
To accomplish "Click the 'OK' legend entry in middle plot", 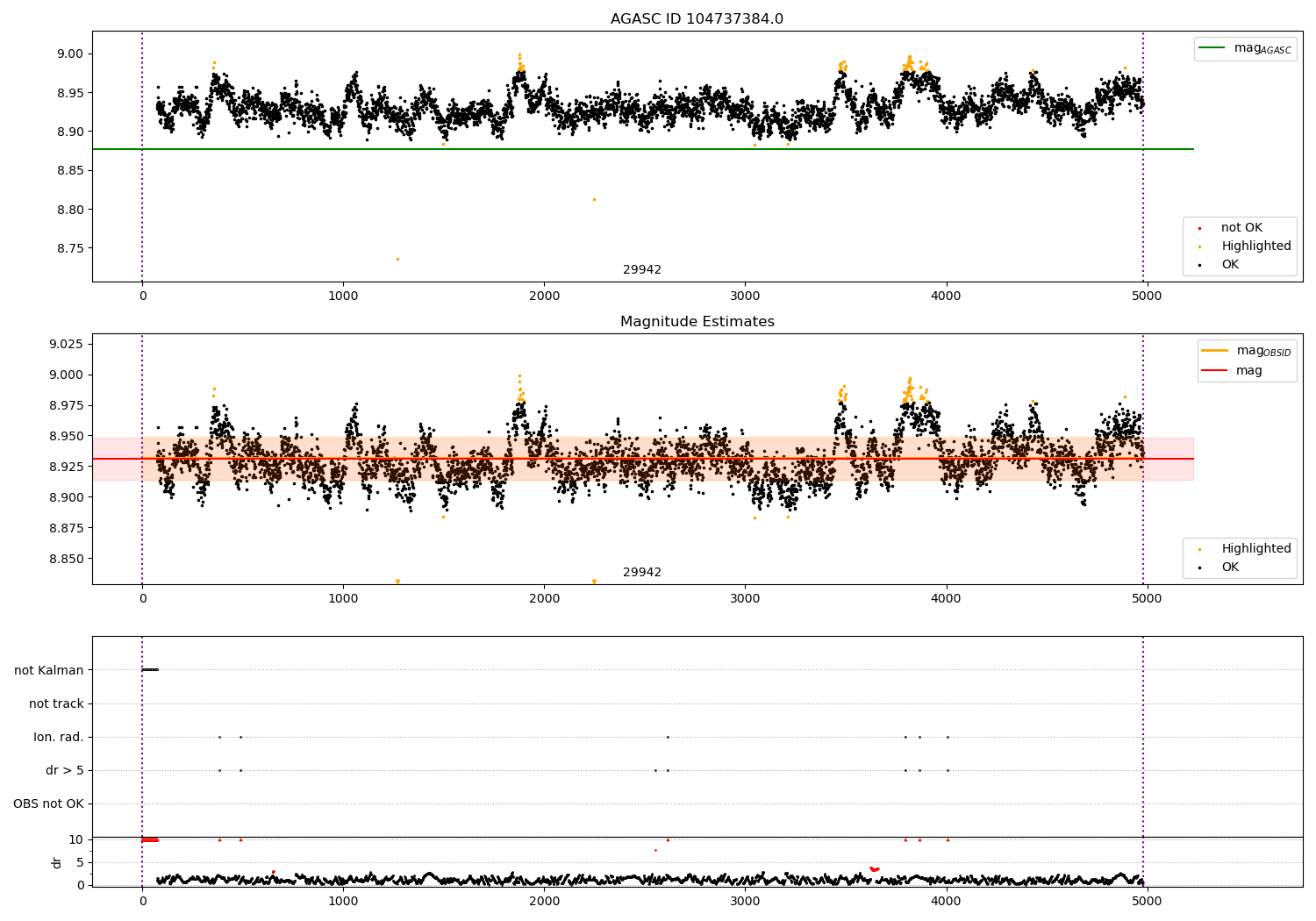I will [1219, 568].
